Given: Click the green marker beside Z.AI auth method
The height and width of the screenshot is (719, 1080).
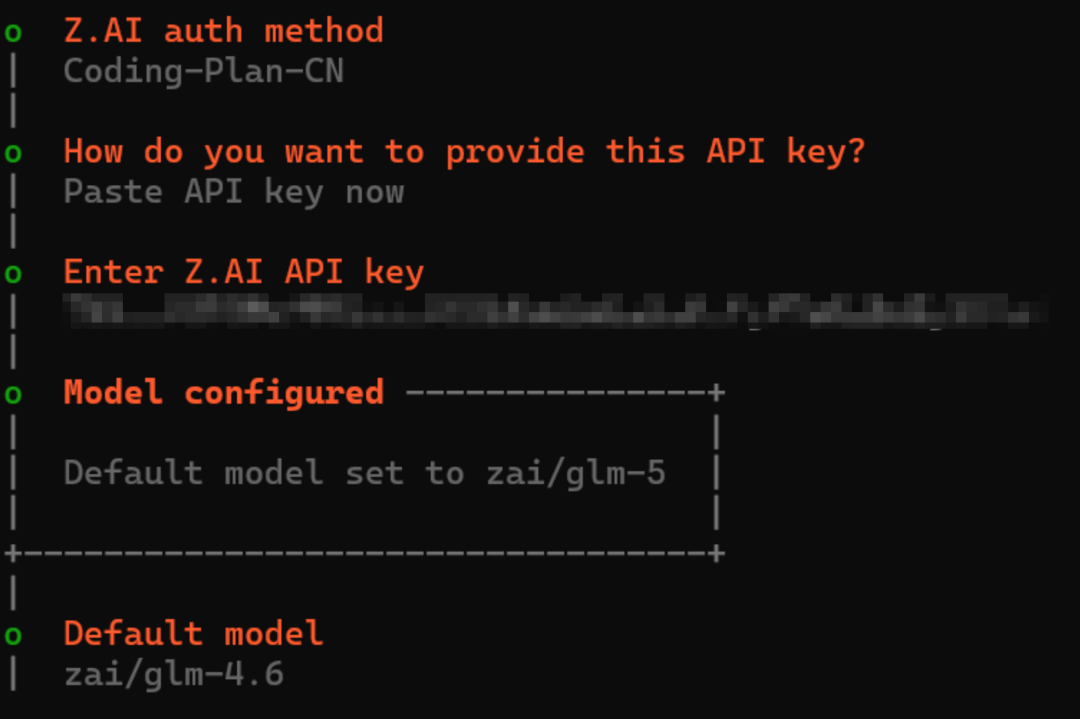Looking at the screenshot, I should tap(13, 33).
